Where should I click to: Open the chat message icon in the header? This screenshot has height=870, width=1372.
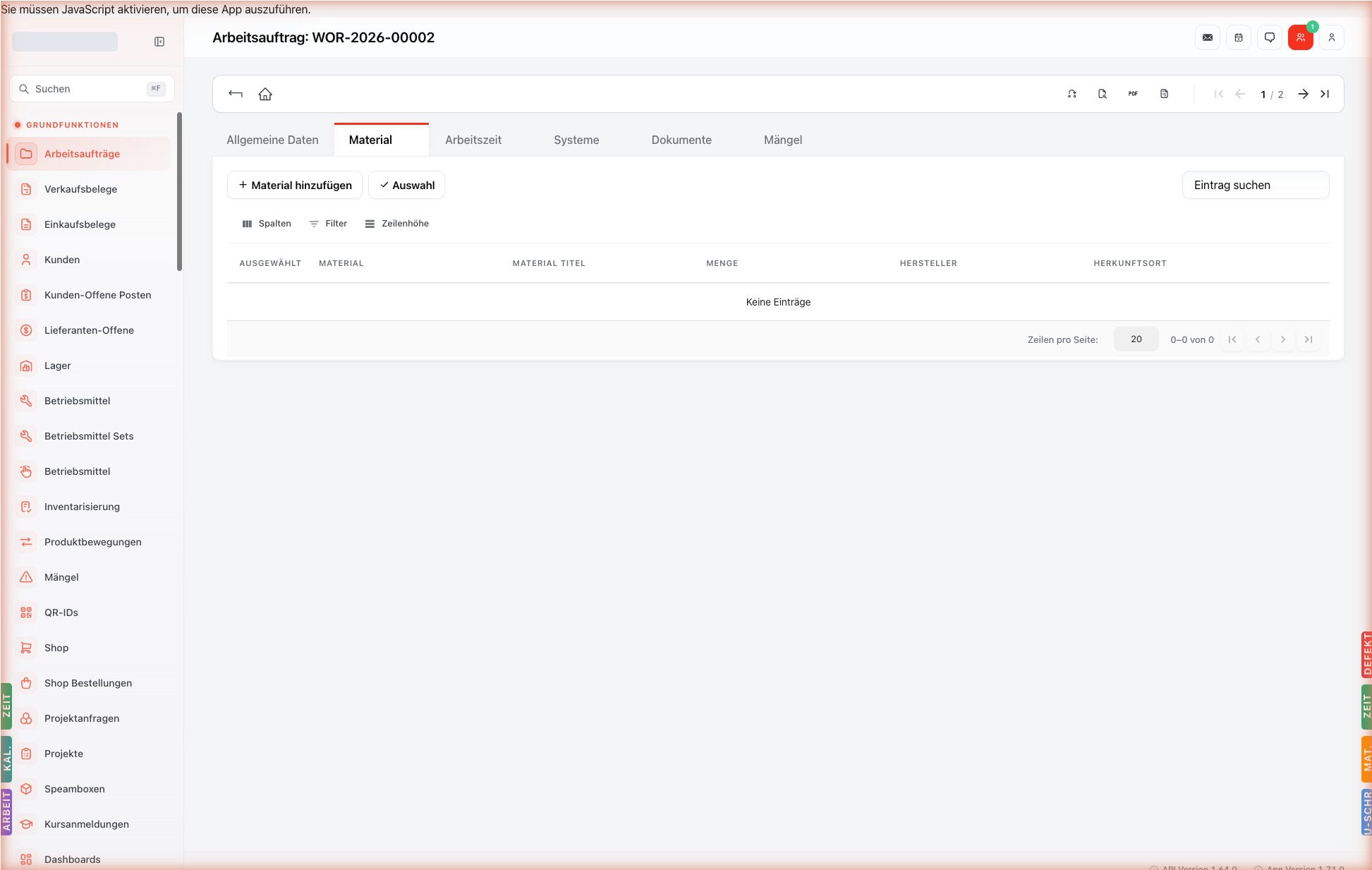[1270, 37]
